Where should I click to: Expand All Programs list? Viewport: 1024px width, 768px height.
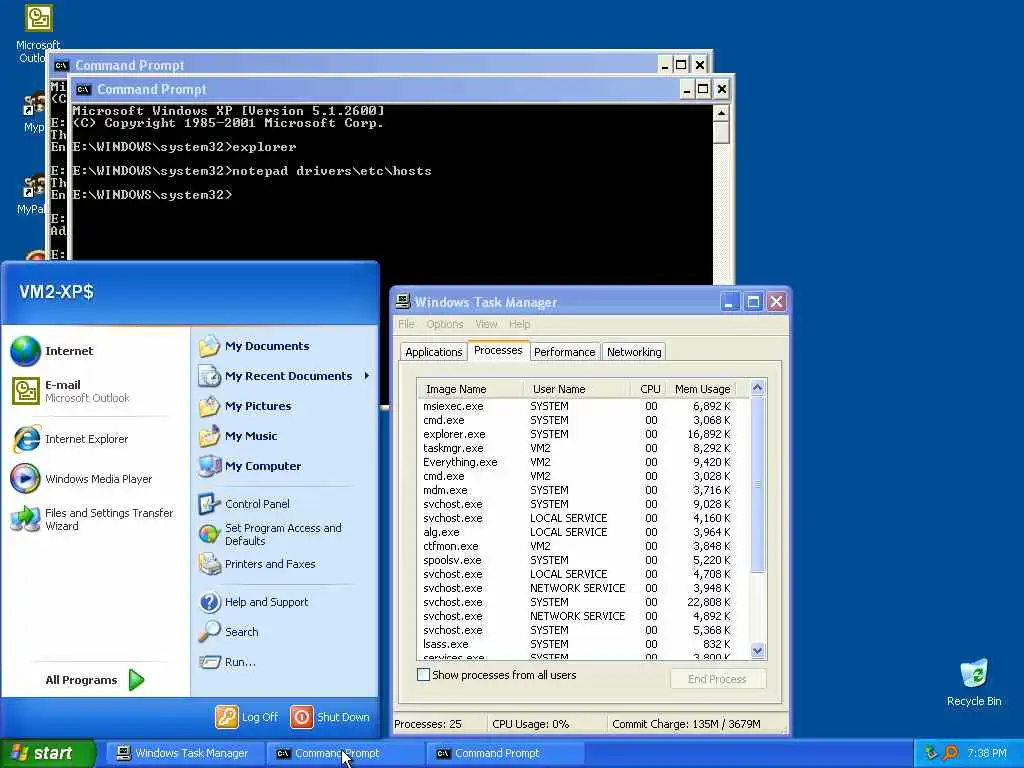[x=94, y=680]
